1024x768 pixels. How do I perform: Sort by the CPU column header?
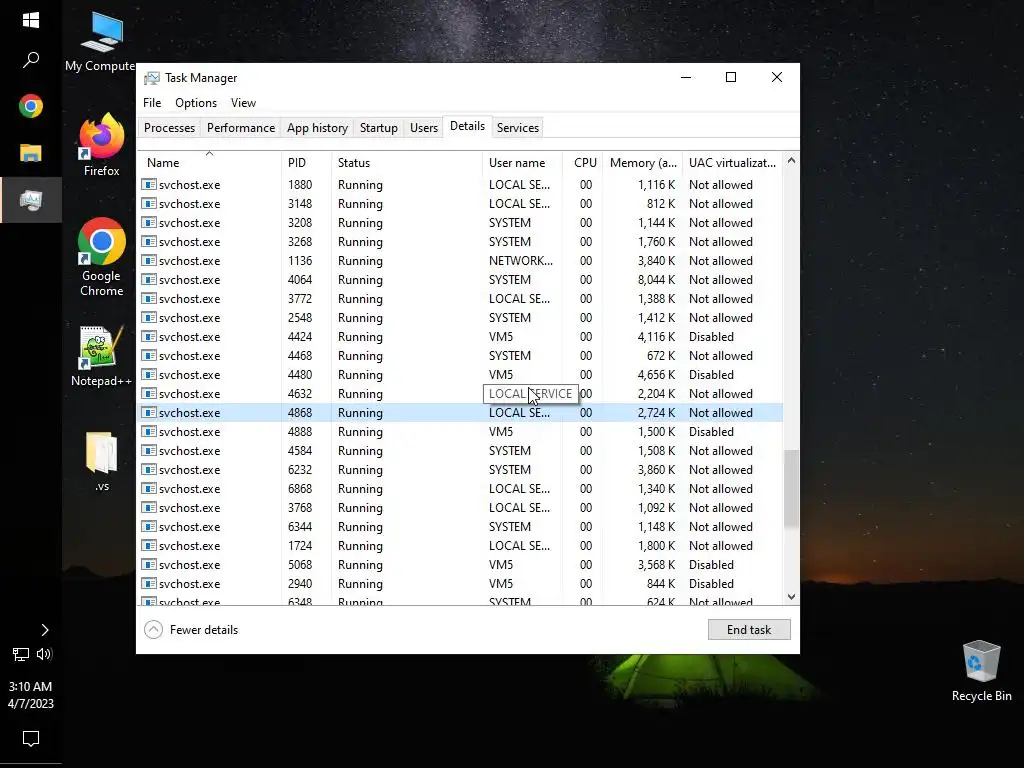(x=584, y=163)
